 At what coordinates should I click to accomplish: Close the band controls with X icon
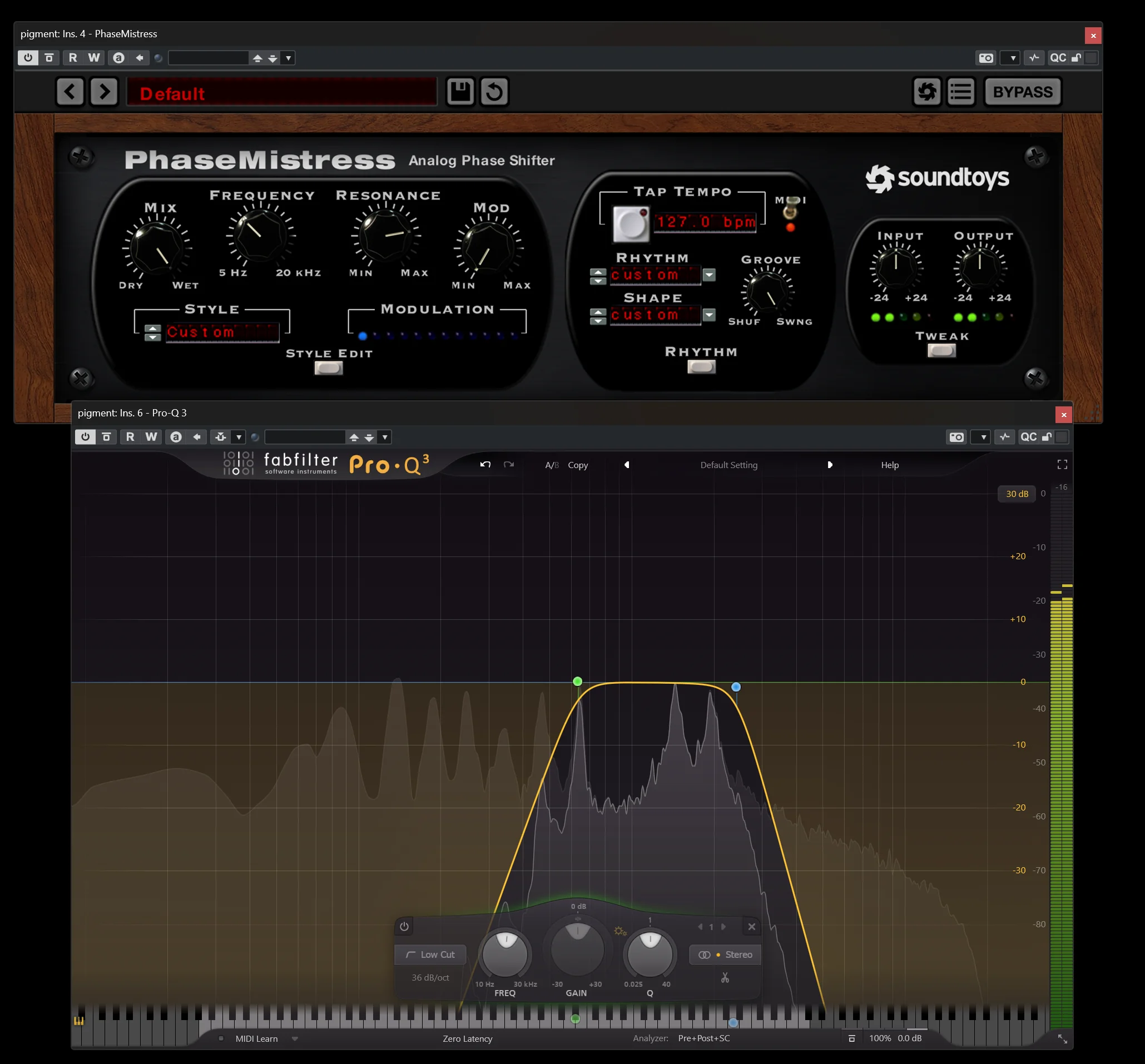coord(752,926)
